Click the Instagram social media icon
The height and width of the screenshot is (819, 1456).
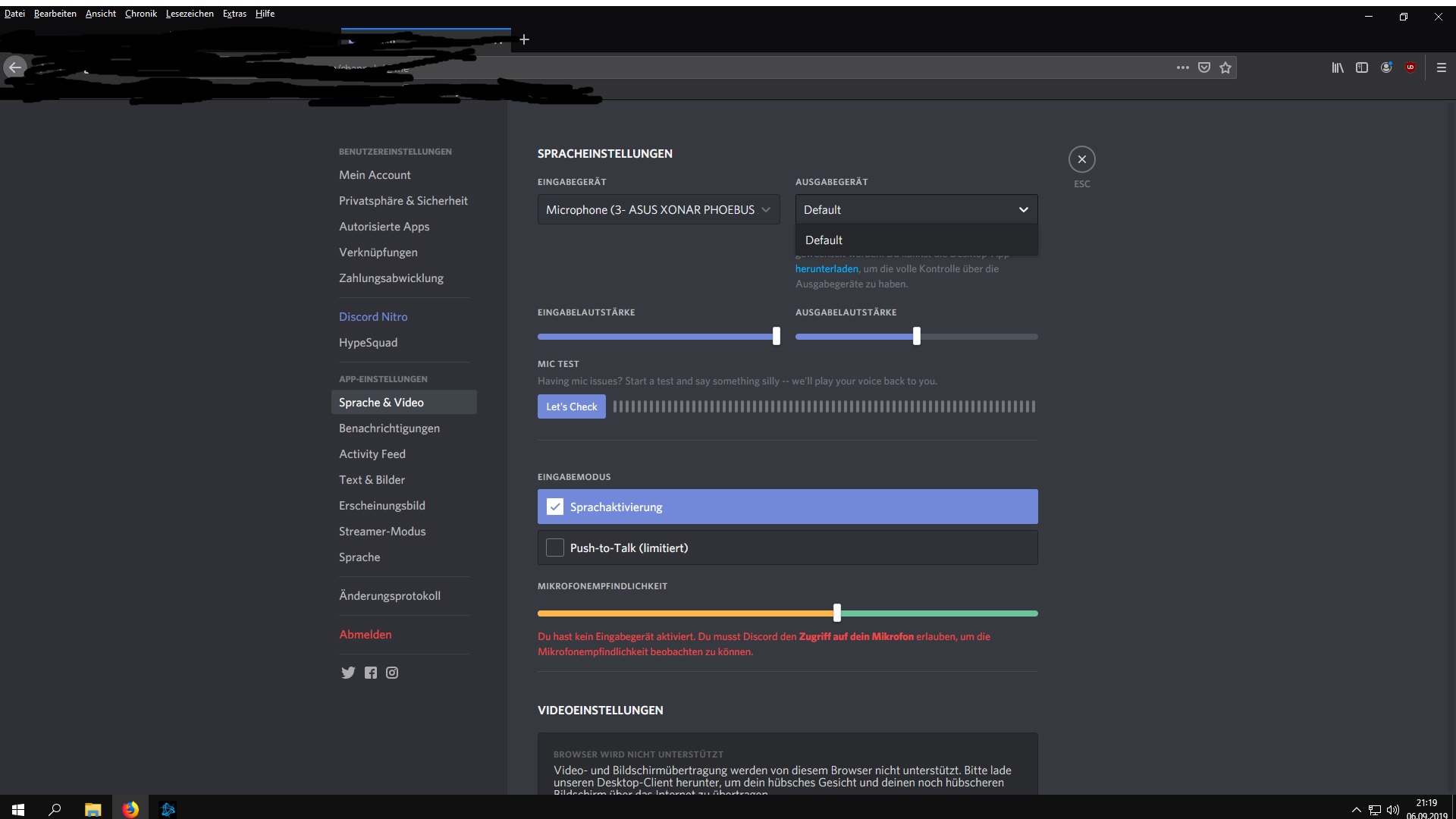[x=392, y=672]
